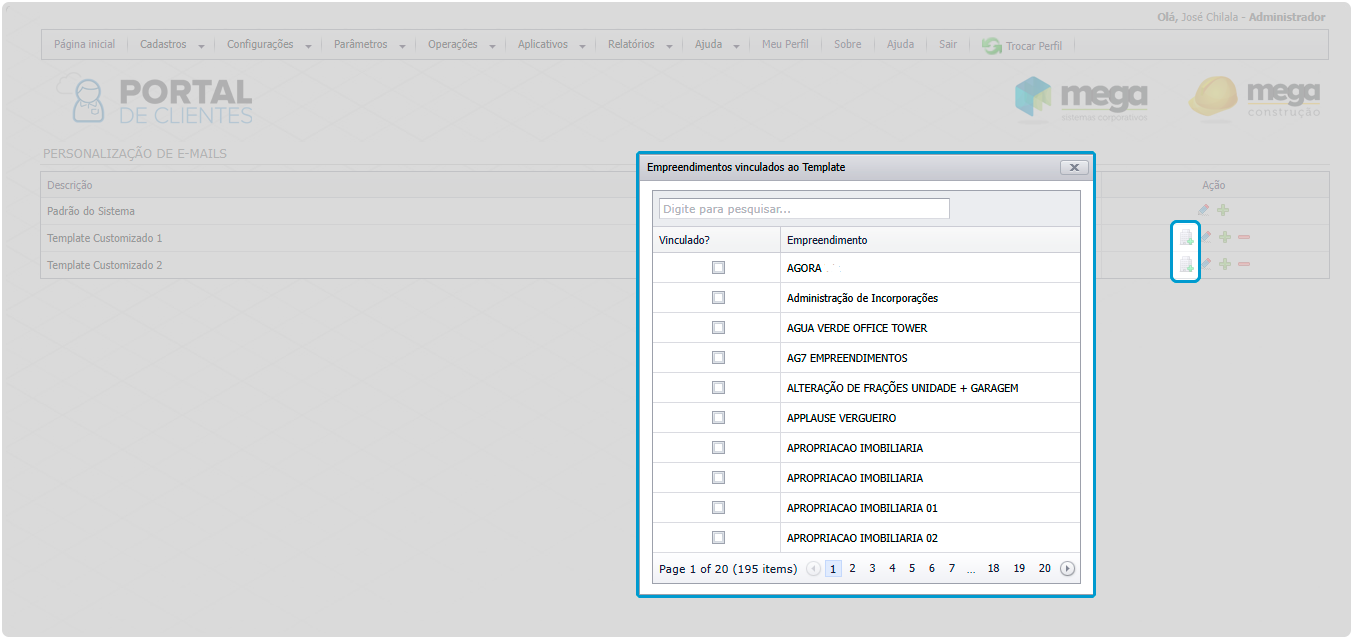Tick the APROPRIACAO IMOBILIARIA 02 checkbox
Screen dimensions: 1353x639
(718, 538)
